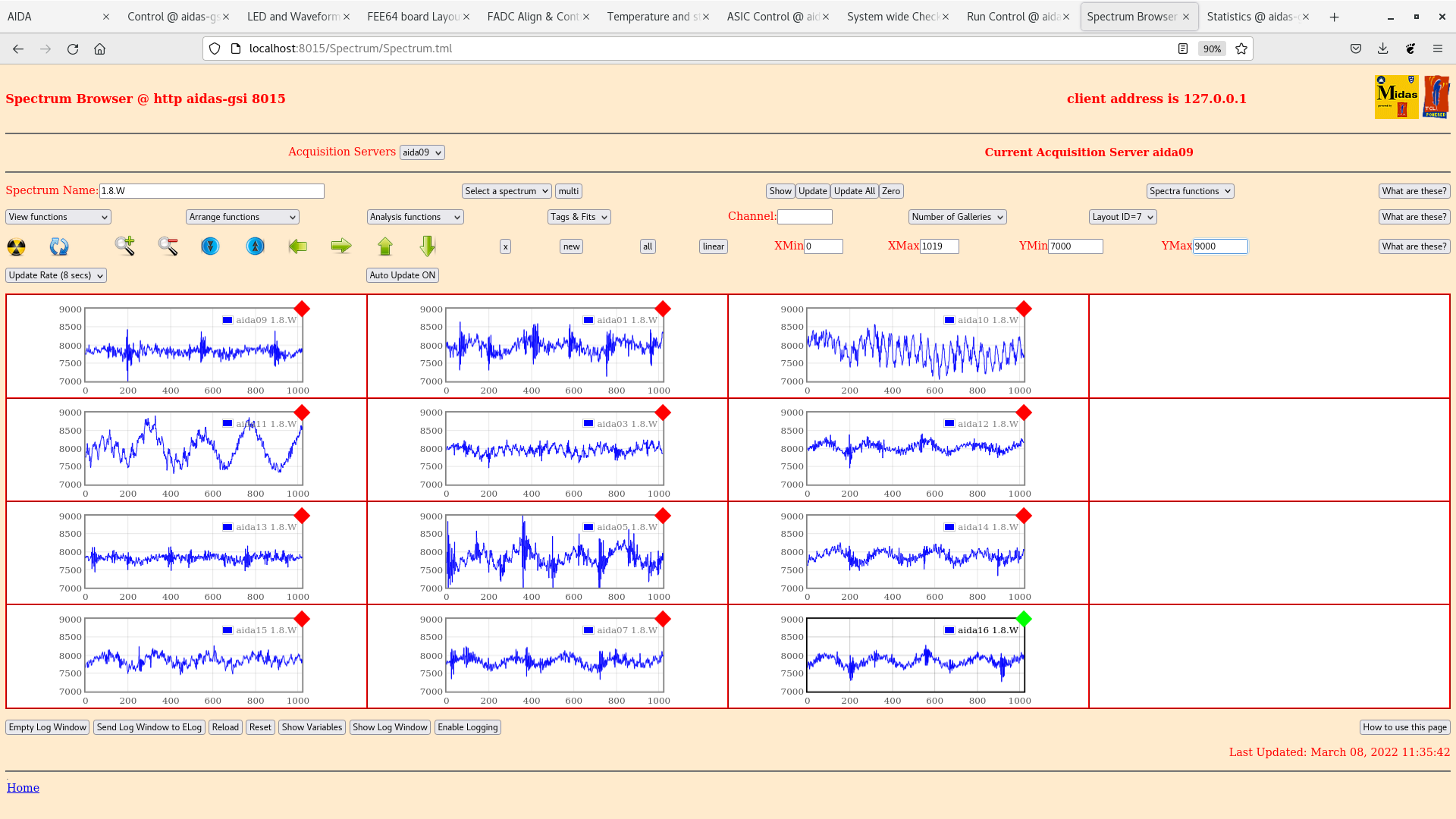Click the blue refresh arrows icon
The height and width of the screenshot is (819, 1456).
59,246
